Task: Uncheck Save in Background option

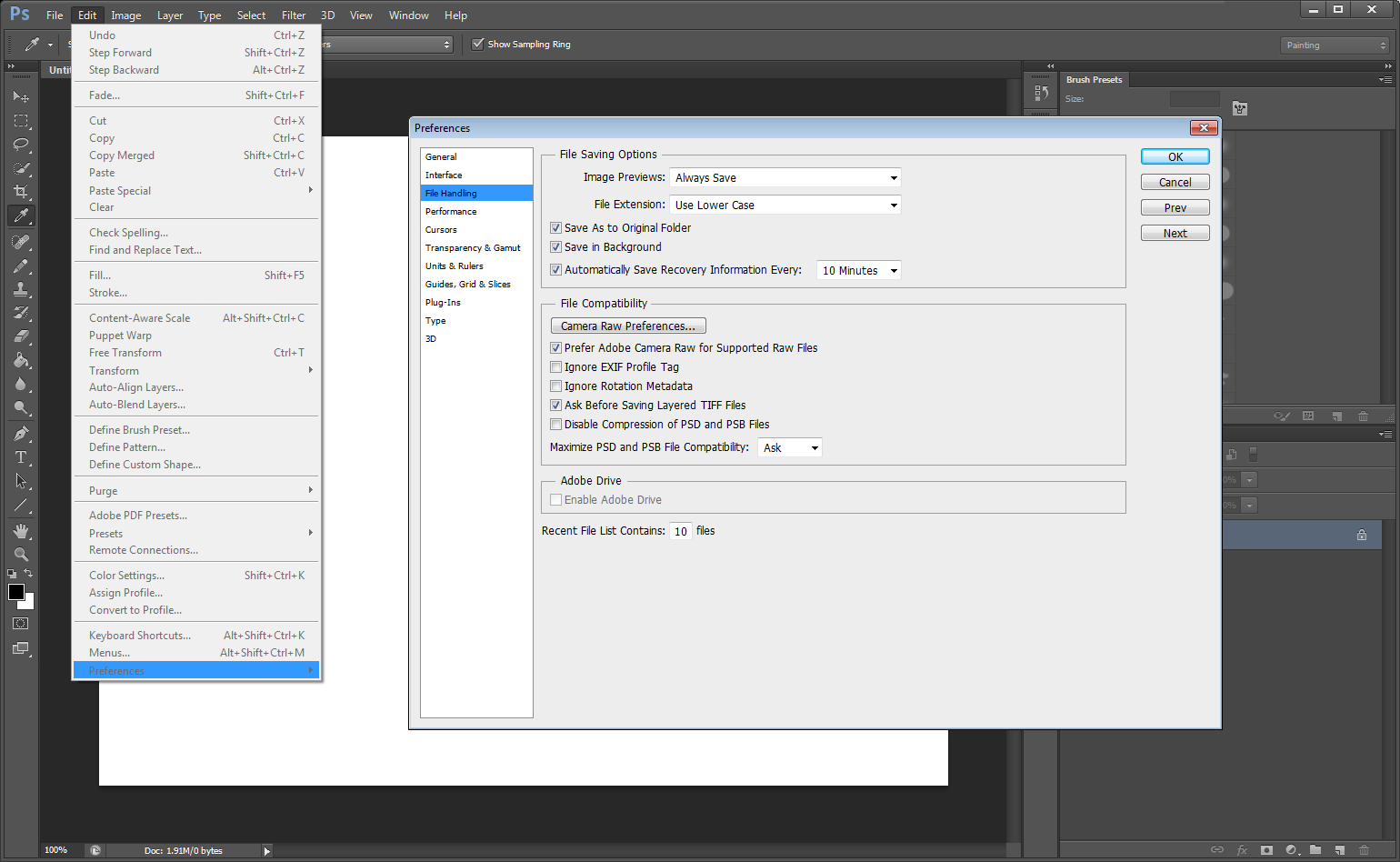Action: point(556,247)
